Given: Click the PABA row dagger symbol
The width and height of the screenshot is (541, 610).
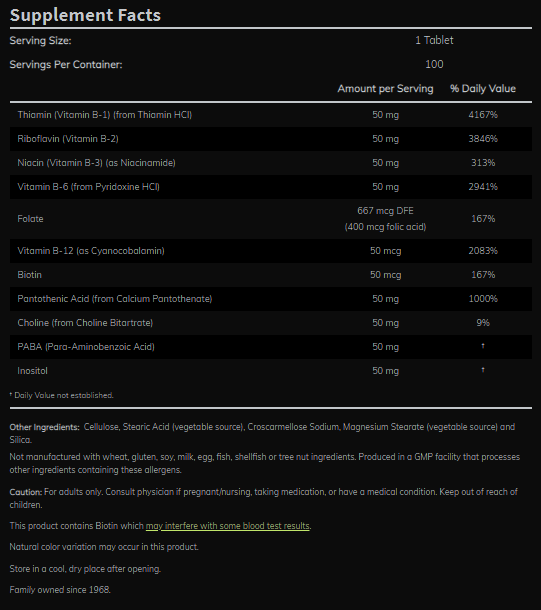Looking at the screenshot, I should [483, 346].
